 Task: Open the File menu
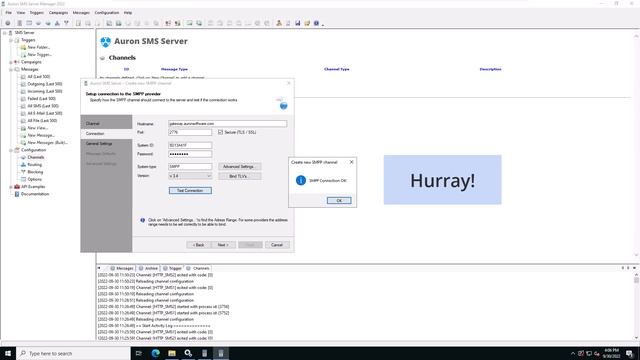(9, 13)
